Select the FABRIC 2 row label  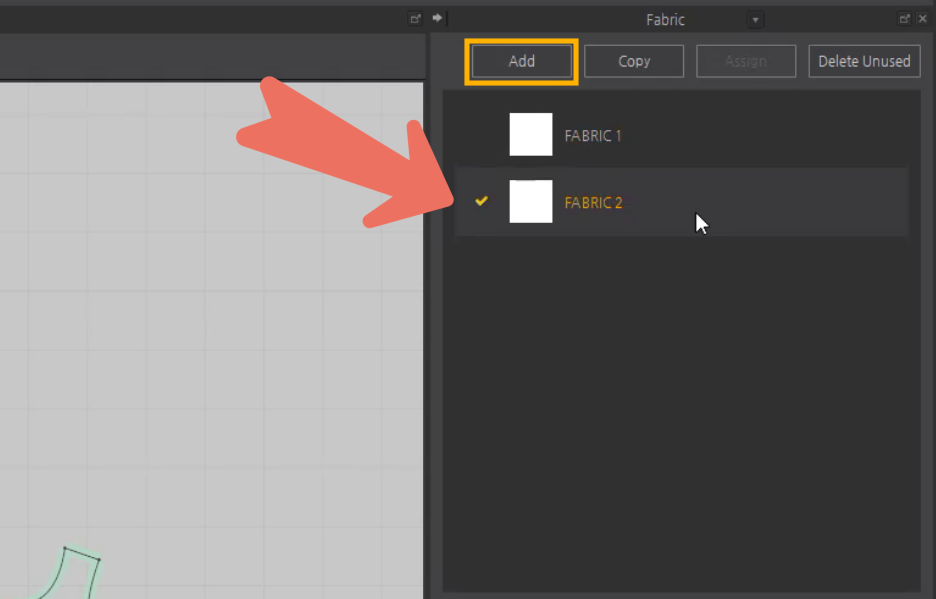[x=593, y=202]
